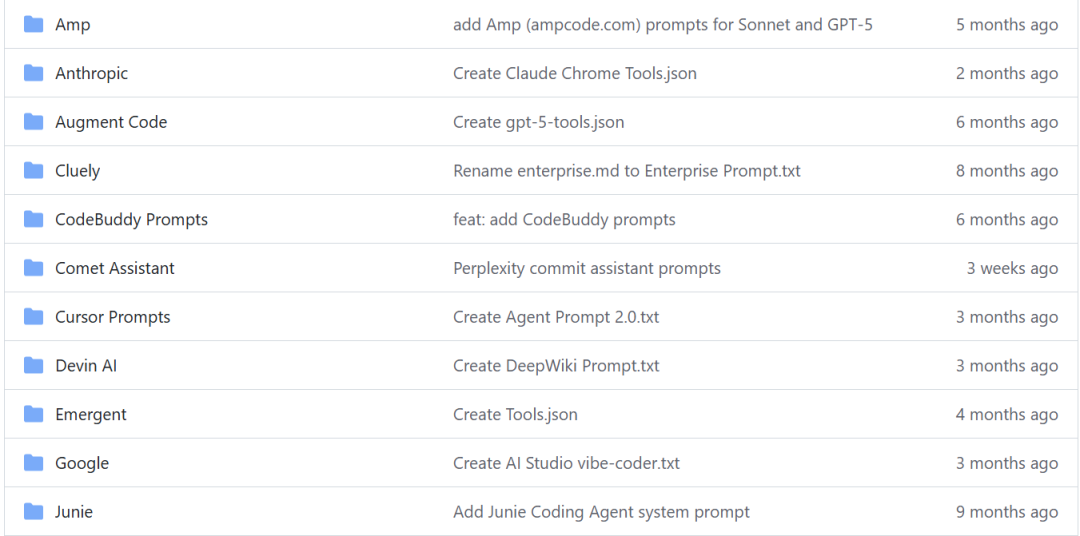Open the Google folder
The width and height of the screenshot is (1080, 536).
(x=82, y=463)
